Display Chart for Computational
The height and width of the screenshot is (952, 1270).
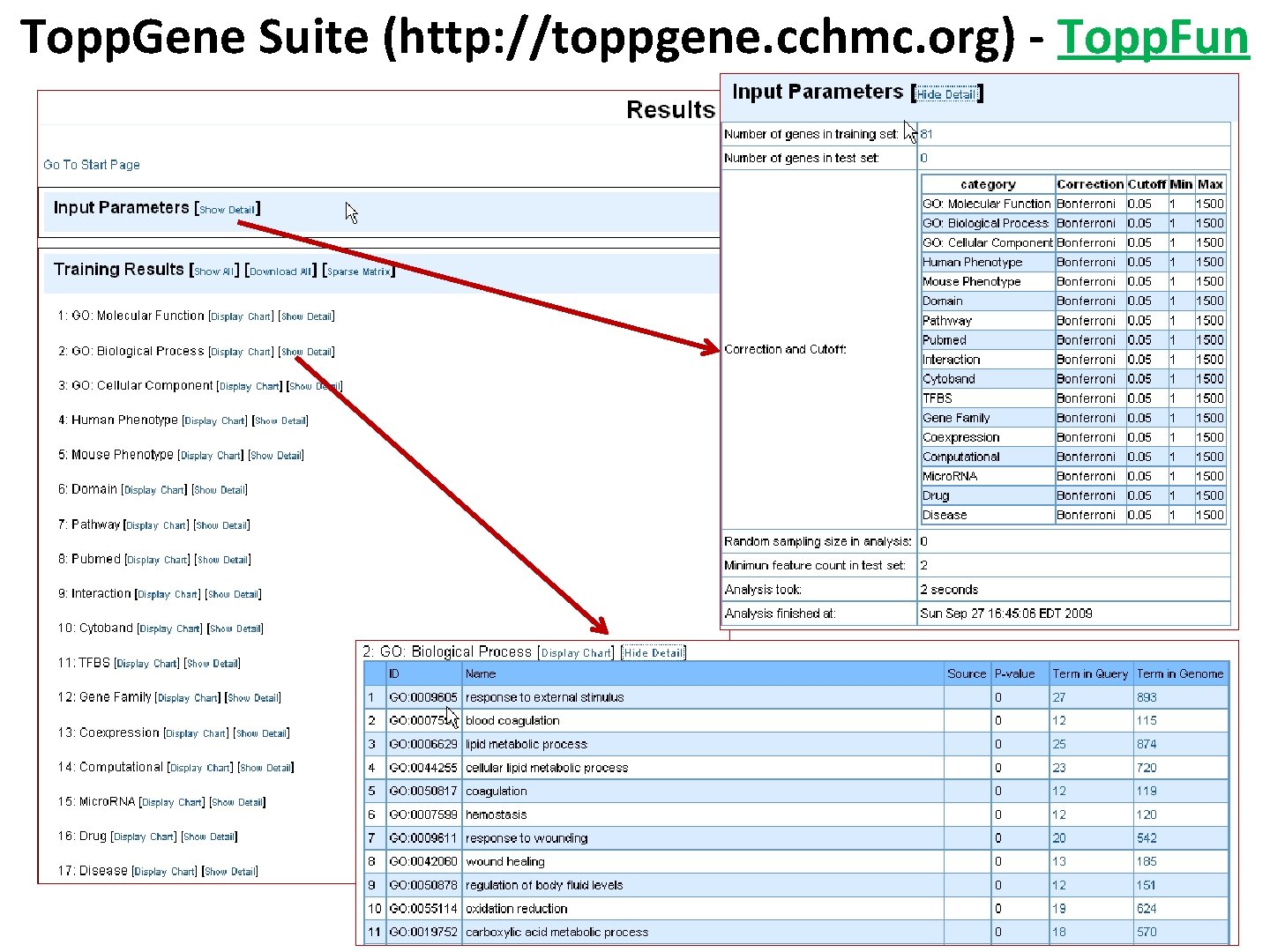(199, 768)
